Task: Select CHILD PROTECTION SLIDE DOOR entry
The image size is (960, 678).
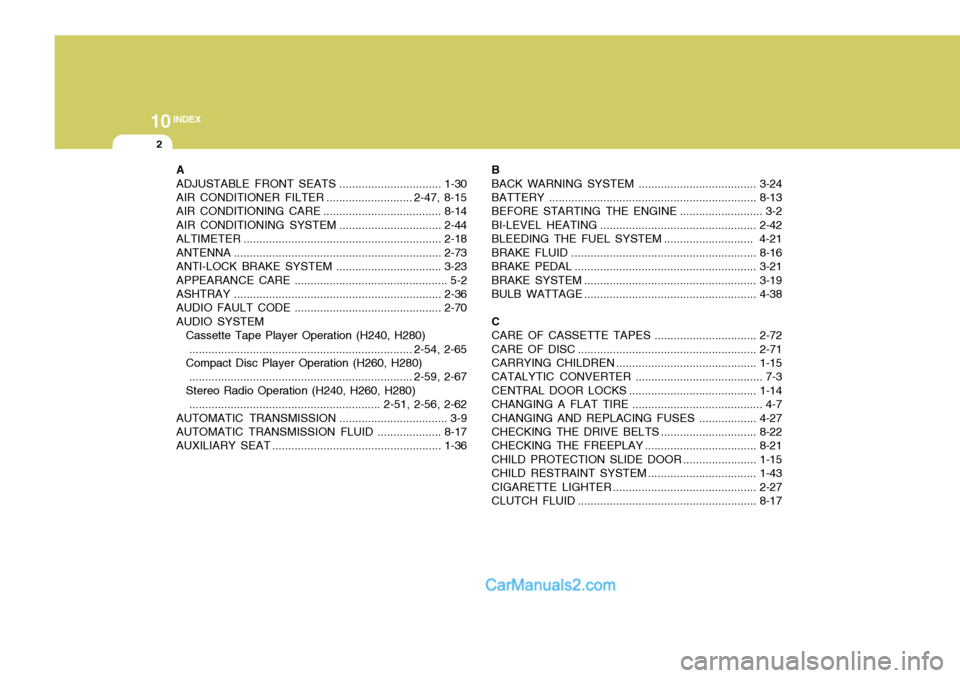Action: pos(637,459)
